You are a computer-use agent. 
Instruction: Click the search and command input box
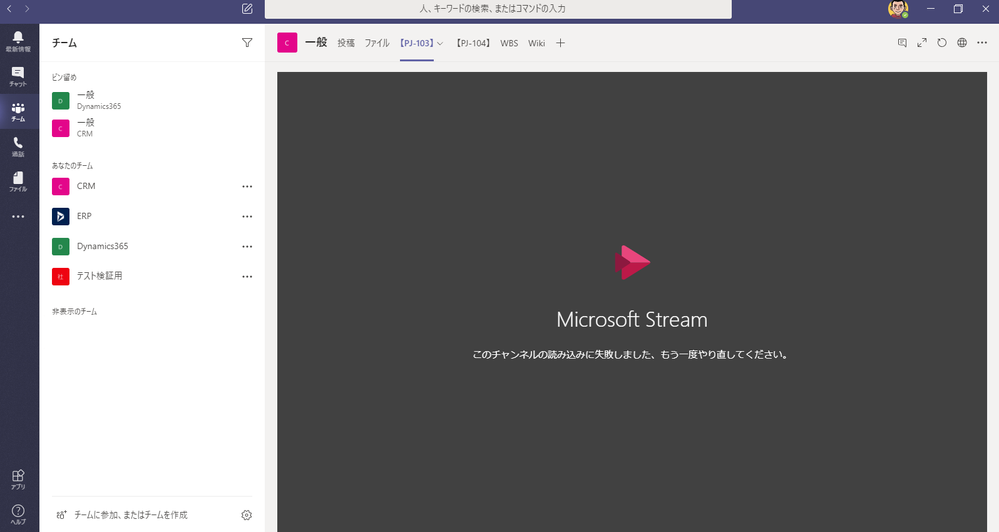pos(498,9)
